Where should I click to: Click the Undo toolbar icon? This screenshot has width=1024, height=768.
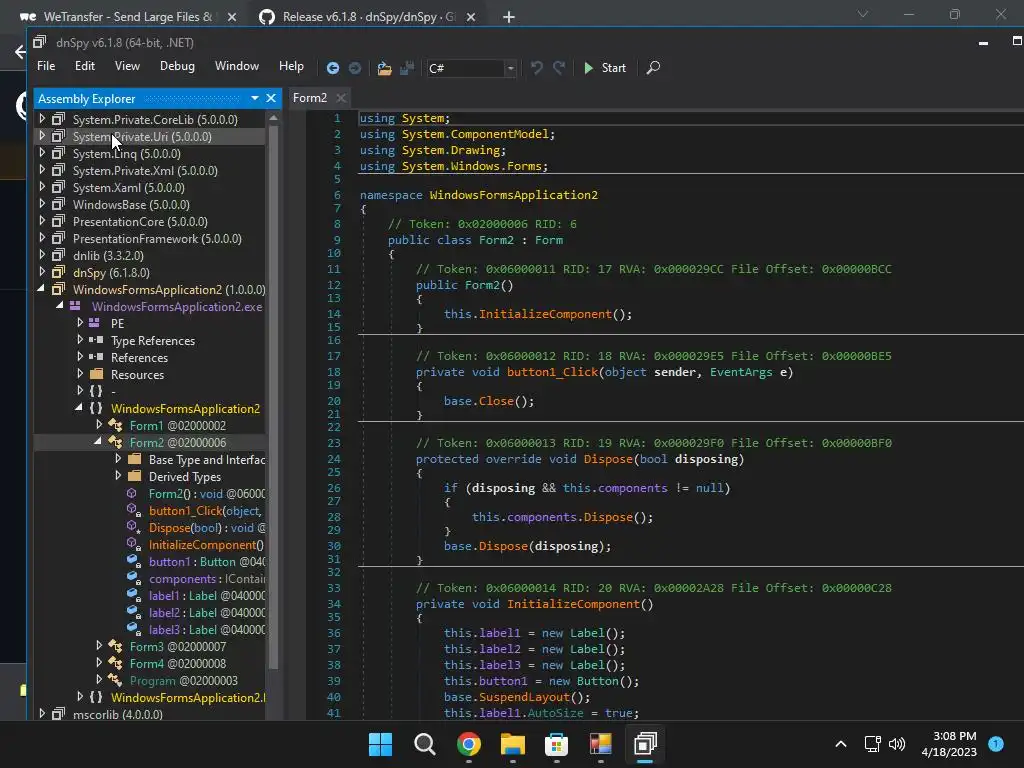pos(536,68)
